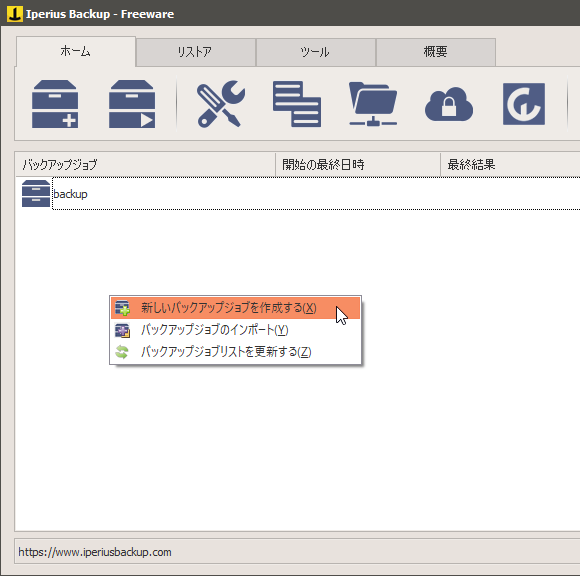Image resolution: width=580 pixels, height=576 pixels.
Task: Choose 新しいバックアップジョブを作成する(X) from context menu
Action: click(235, 308)
